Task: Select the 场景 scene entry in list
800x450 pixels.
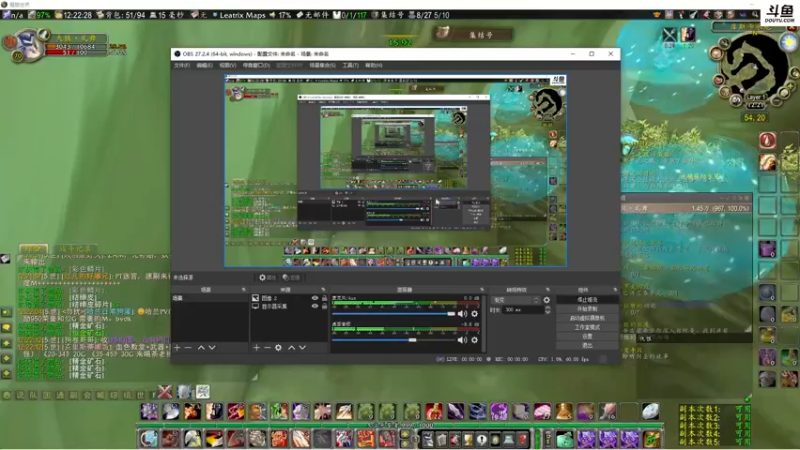Action: [210, 298]
